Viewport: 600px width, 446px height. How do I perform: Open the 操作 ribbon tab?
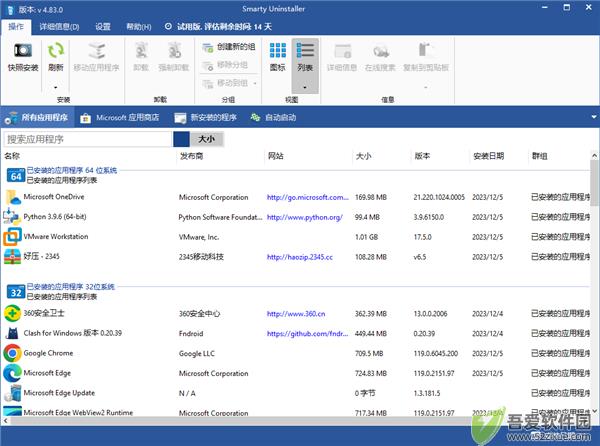tap(16, 26)
